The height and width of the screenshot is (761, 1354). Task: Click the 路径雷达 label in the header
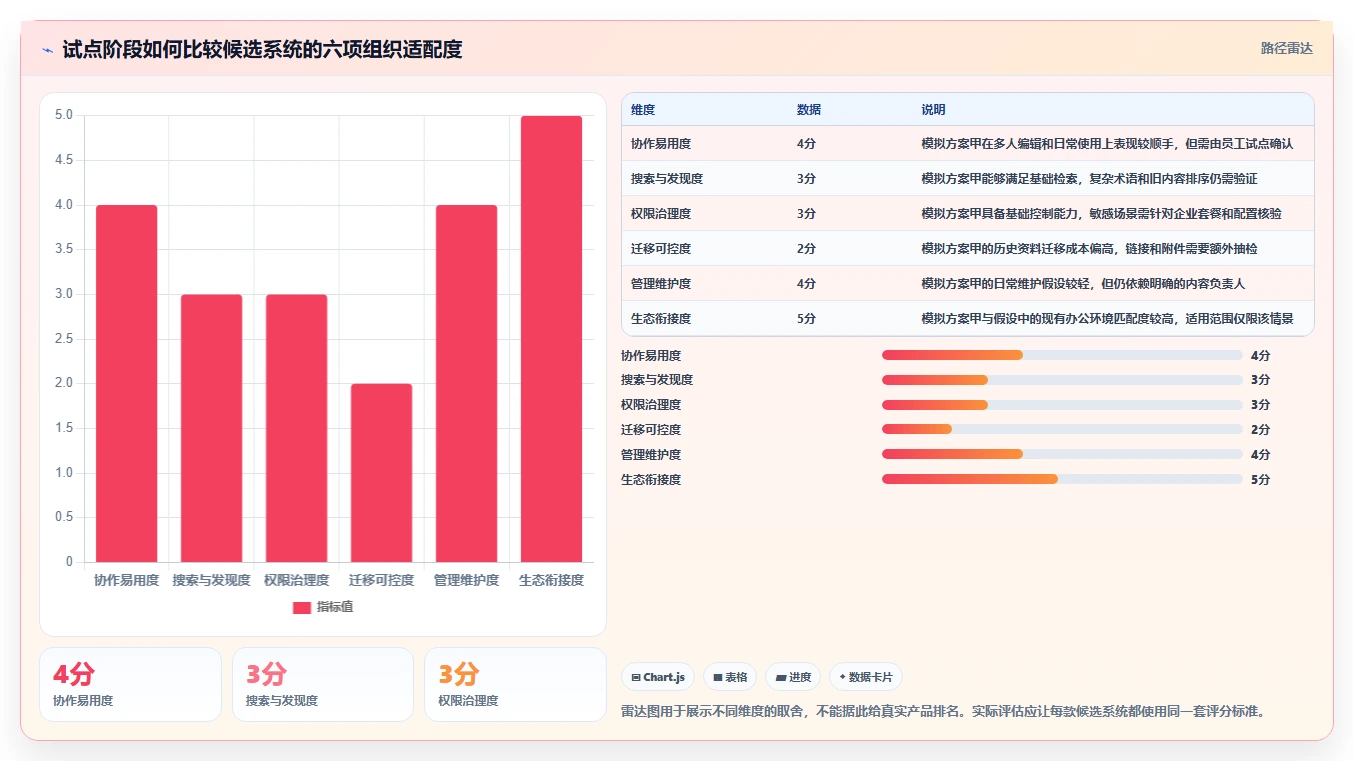[x=1286, y=48]
